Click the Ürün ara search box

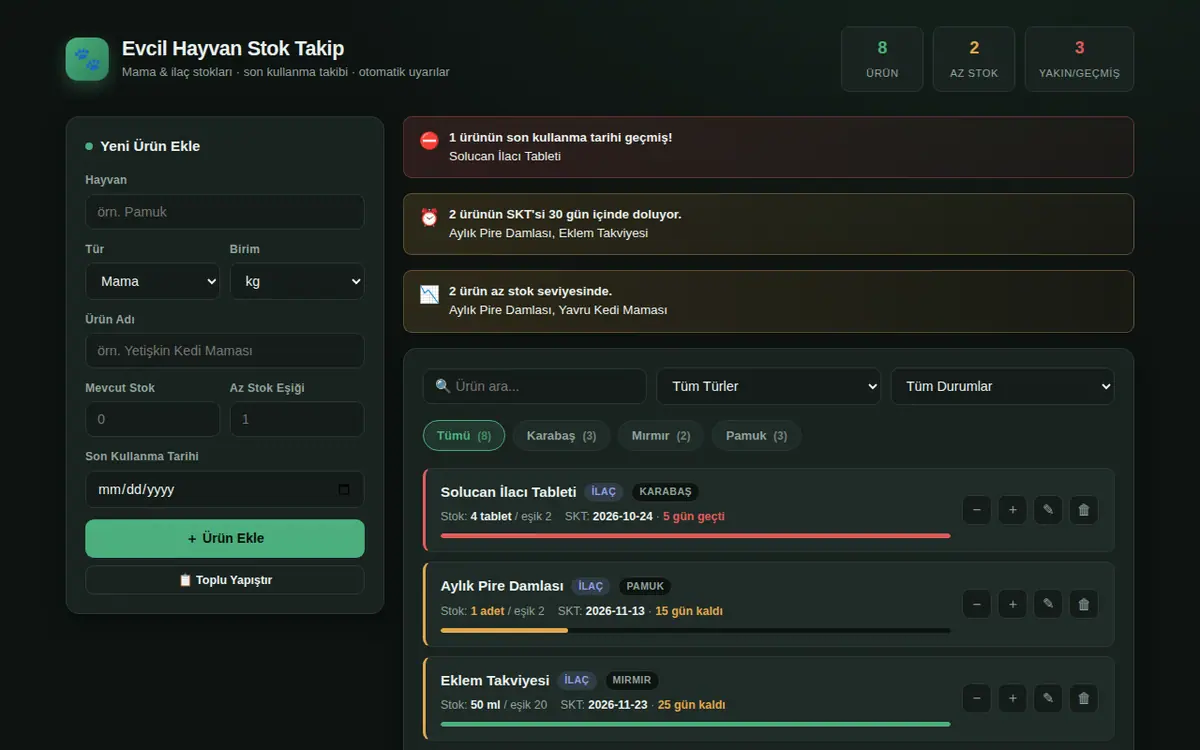(535, 386)
